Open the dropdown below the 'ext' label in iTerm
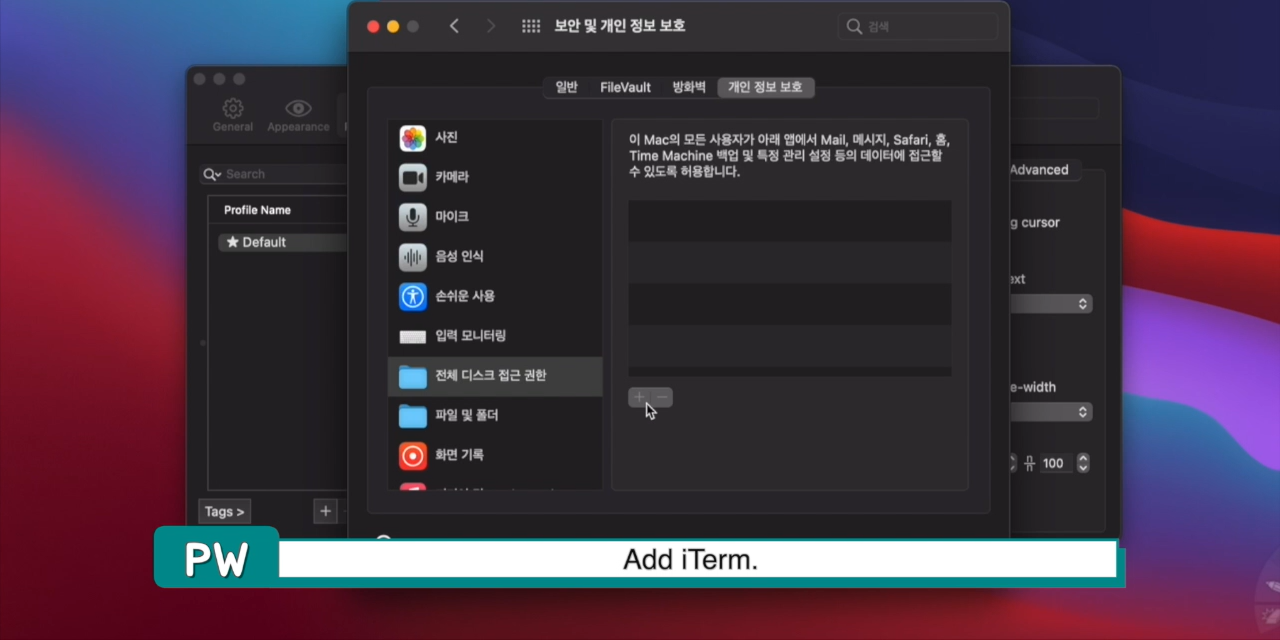The height and width of the screenshot is (640, 1280). tap(1050, 303)
